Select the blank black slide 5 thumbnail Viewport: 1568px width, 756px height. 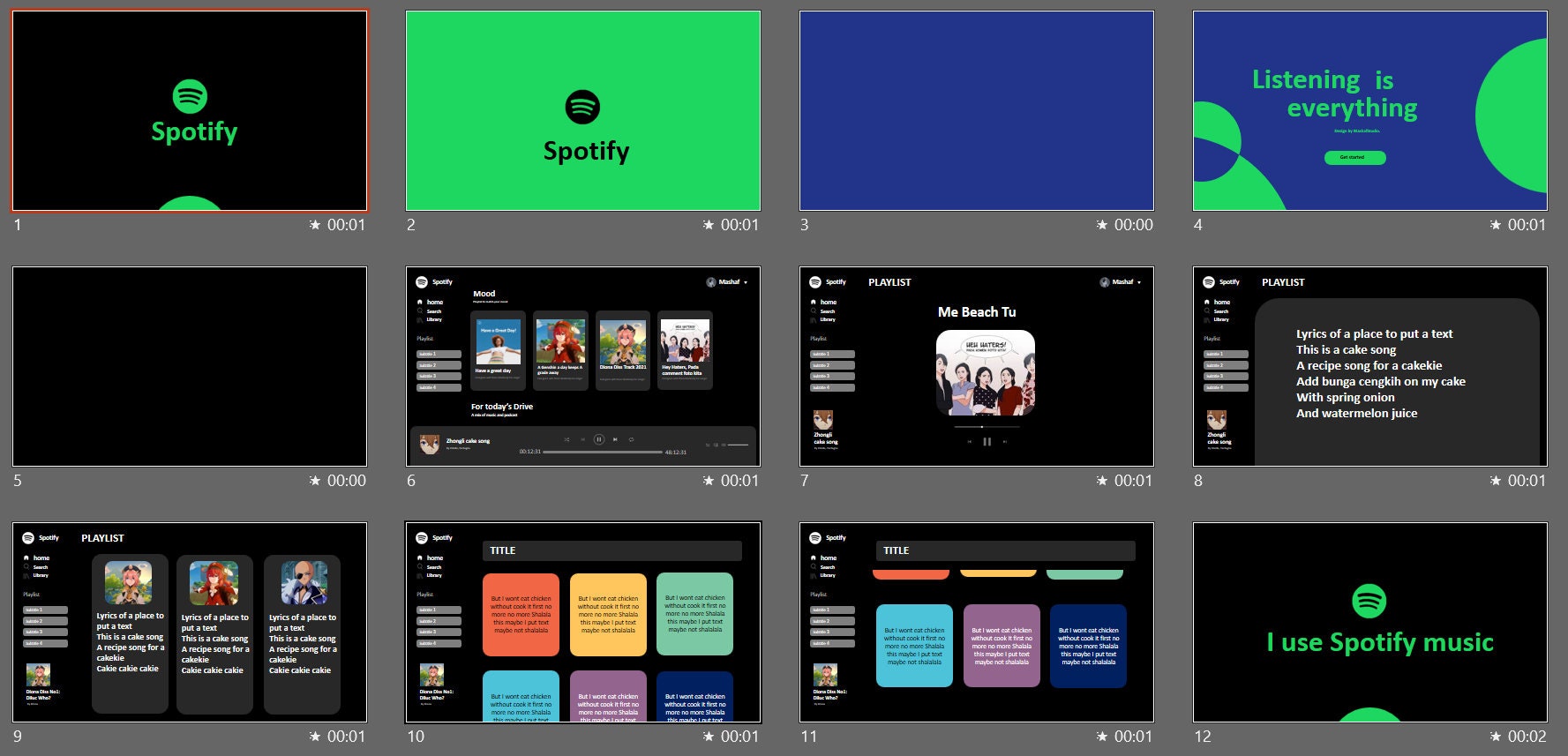click(190, 367)
